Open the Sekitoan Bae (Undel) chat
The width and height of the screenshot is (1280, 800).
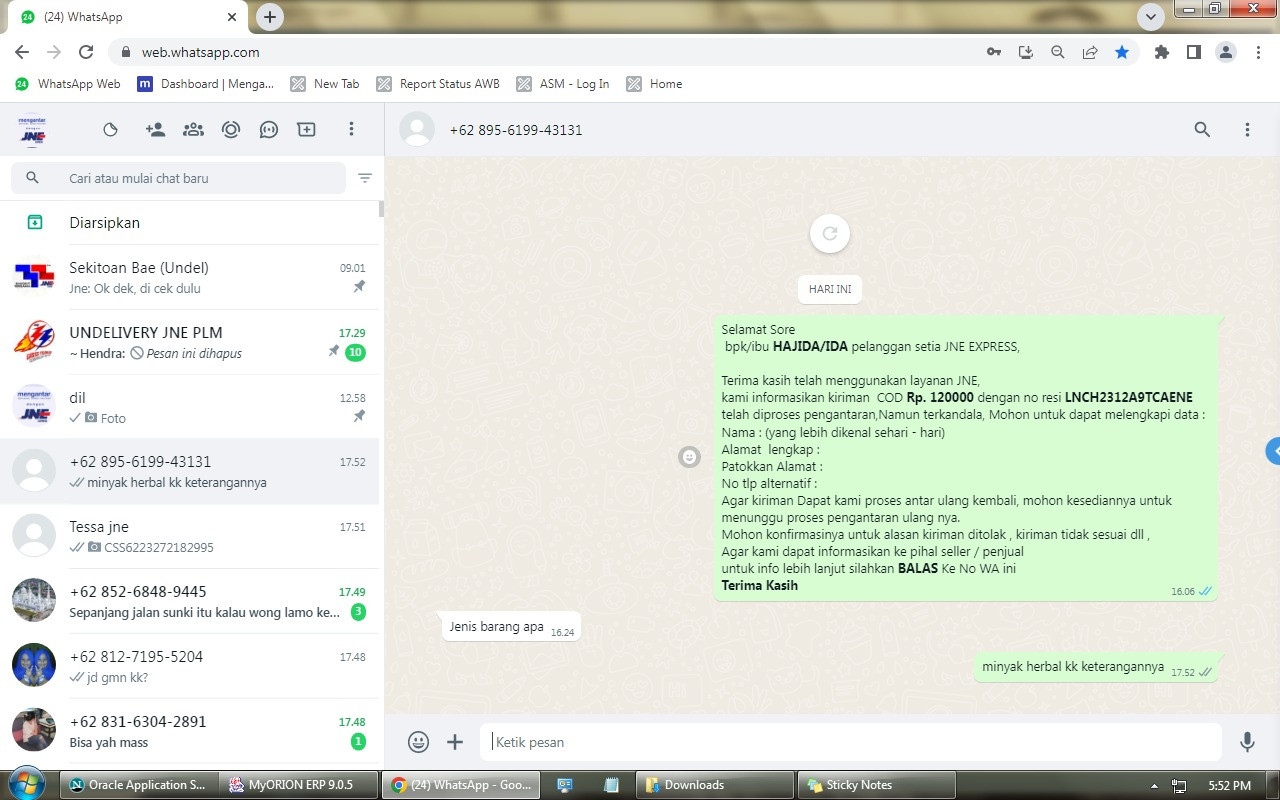click(x=190, y=277)
